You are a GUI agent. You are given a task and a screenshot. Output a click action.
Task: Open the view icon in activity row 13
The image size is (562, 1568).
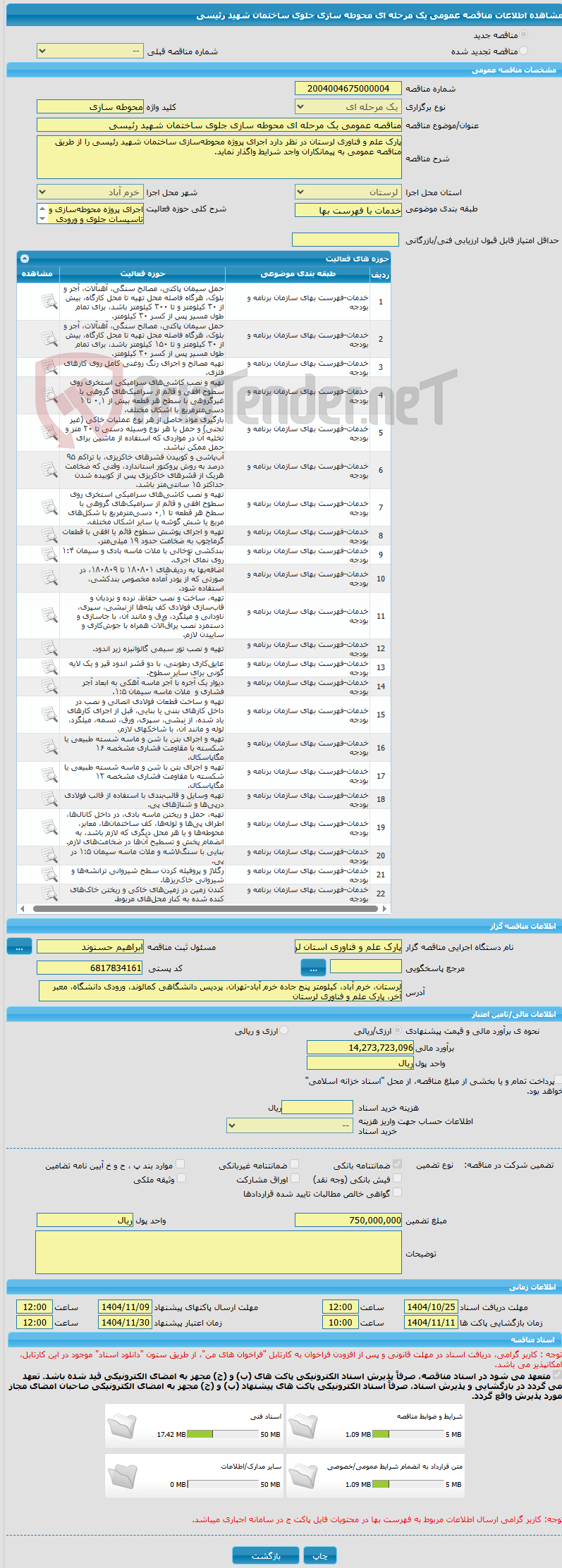(49, 667)
